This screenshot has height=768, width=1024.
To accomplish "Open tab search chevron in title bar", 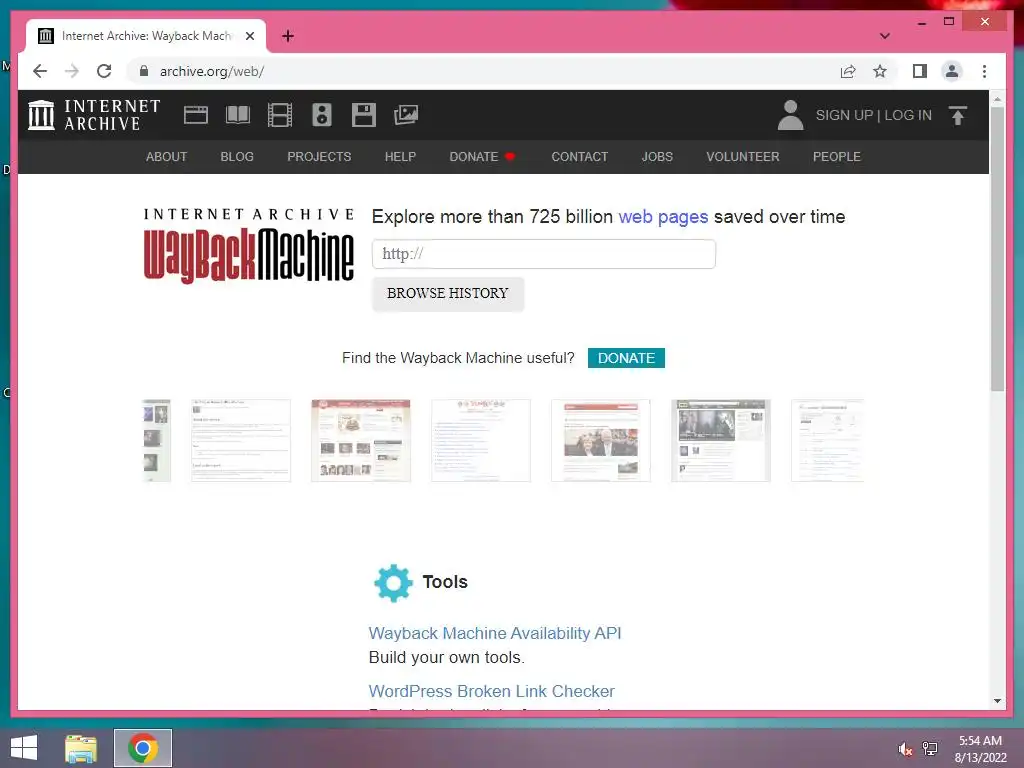I will click(884, 36).
